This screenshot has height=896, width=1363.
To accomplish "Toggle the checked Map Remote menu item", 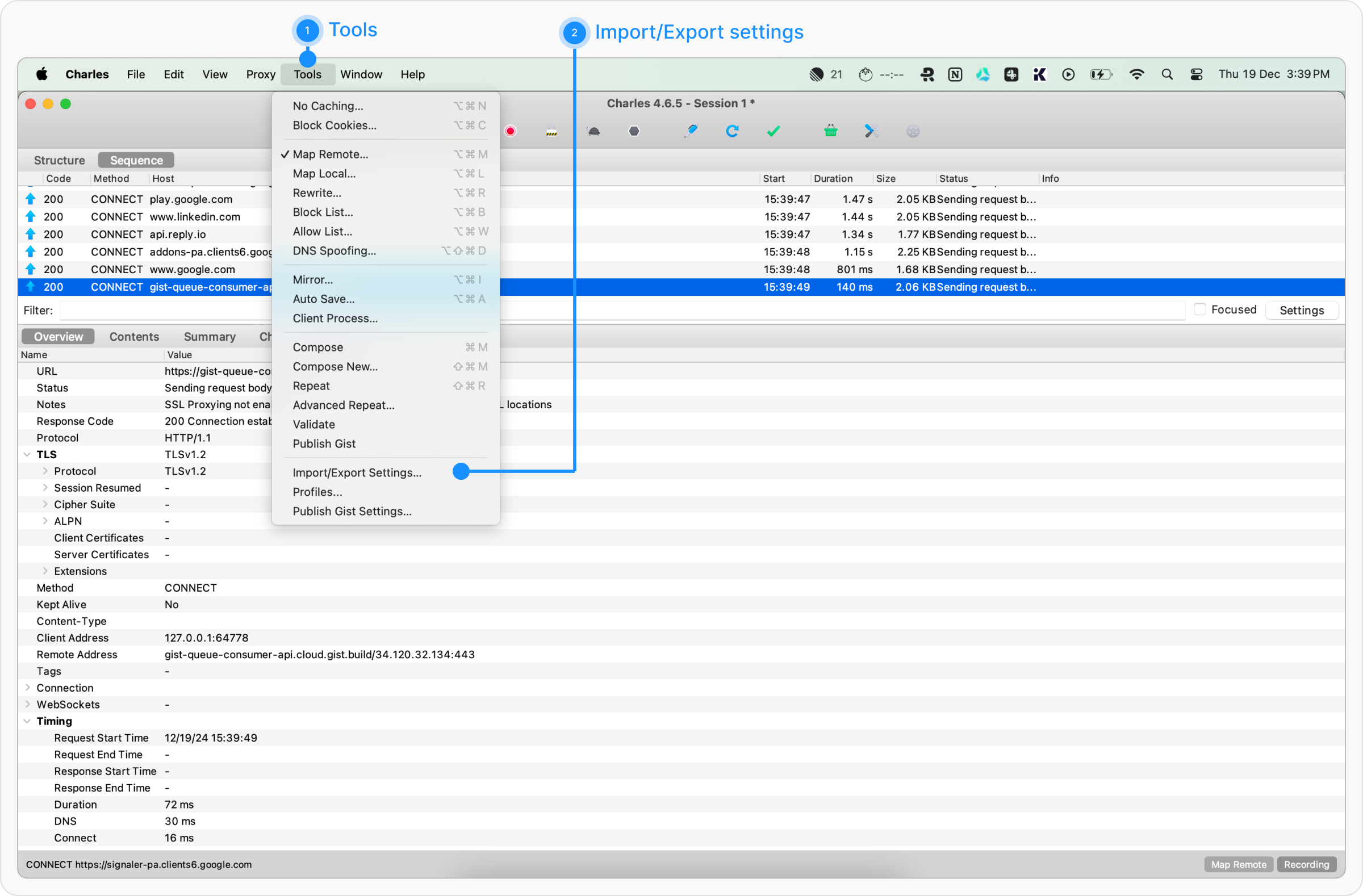I will (x=330, y=154).
